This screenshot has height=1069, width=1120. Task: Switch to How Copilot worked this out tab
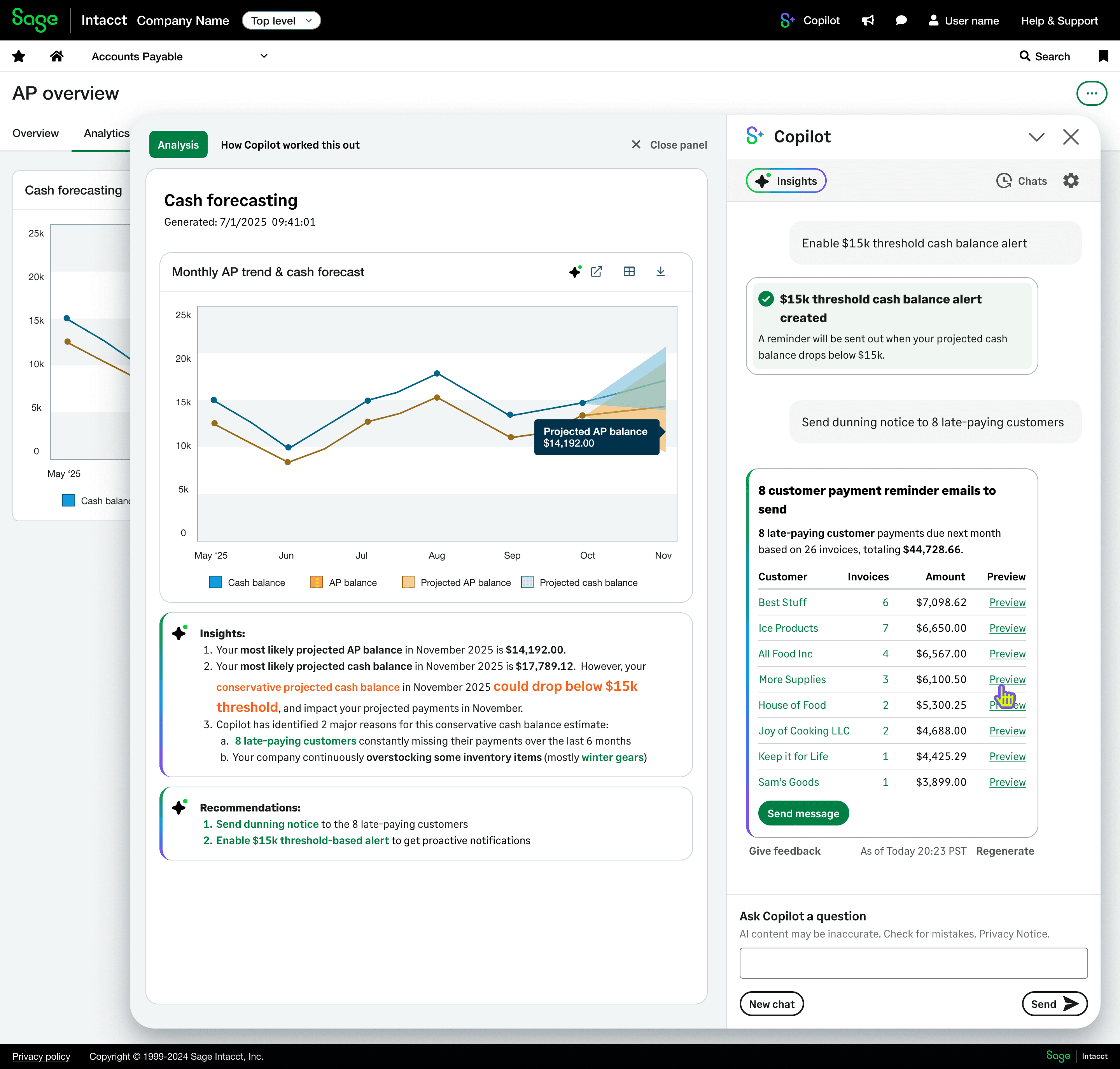[x=290, y=145]
